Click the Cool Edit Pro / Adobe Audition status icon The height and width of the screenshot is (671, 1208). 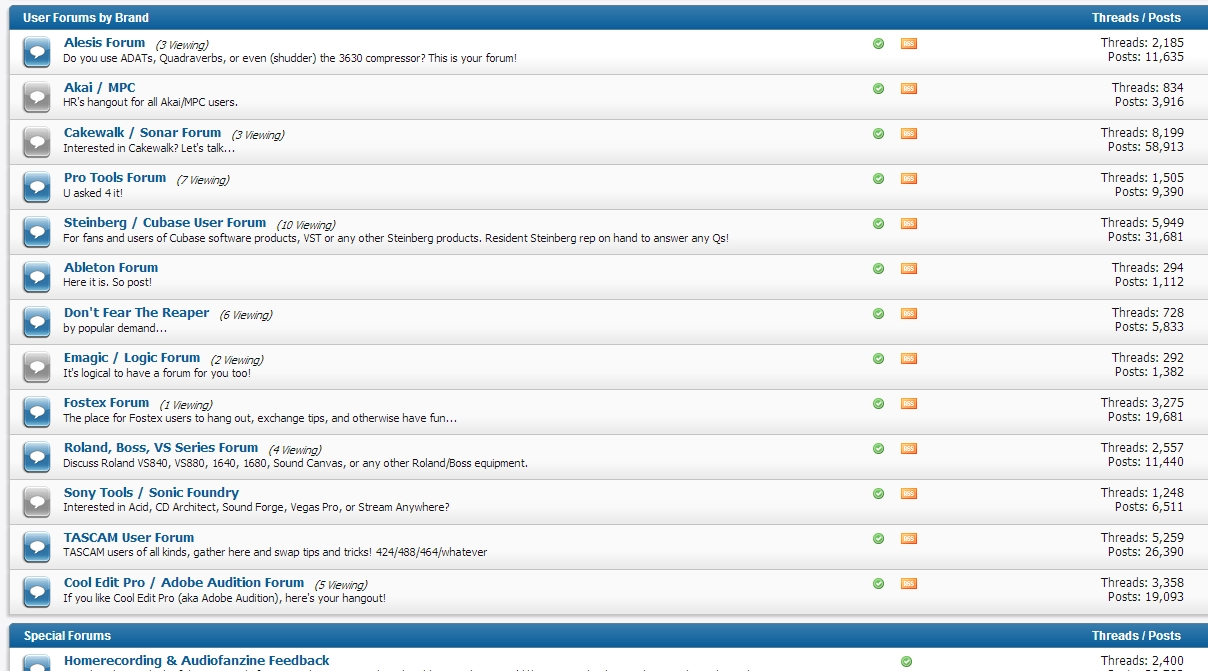click(x=37, y=592)
